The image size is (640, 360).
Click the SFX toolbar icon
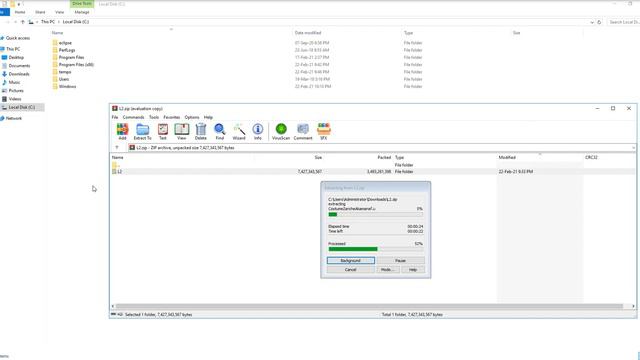[x=324, y=131]
